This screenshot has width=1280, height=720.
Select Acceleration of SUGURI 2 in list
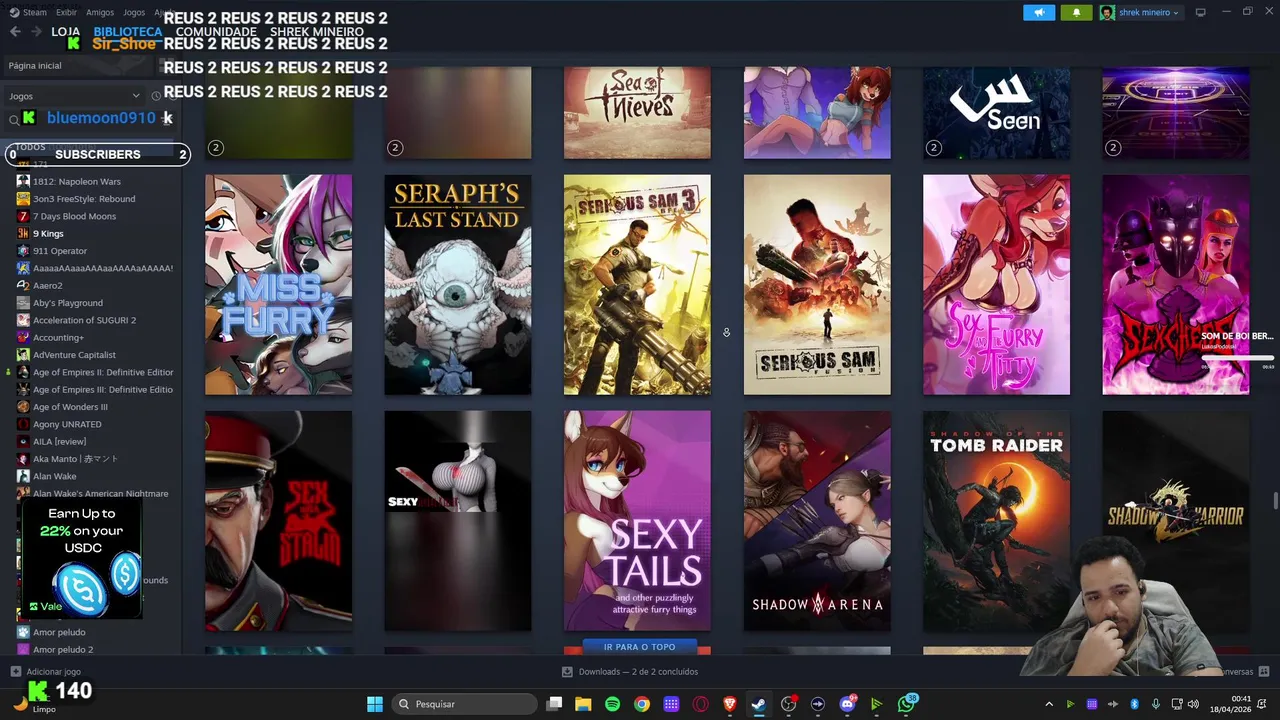84,320
